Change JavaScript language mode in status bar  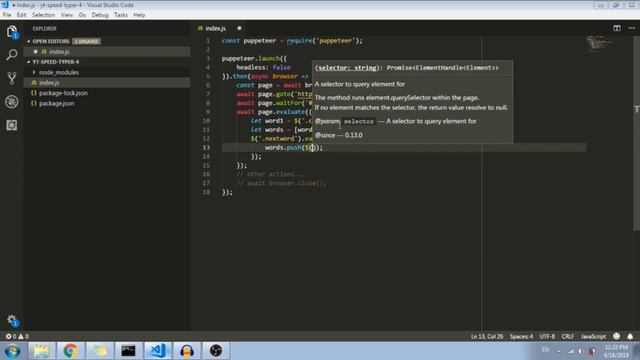click(593, 336)
